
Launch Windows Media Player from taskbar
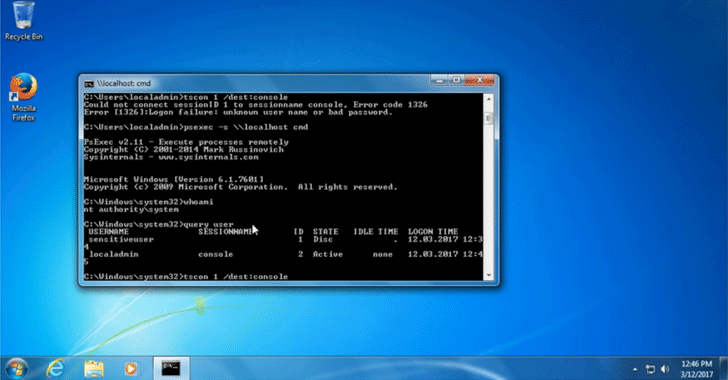131,369
